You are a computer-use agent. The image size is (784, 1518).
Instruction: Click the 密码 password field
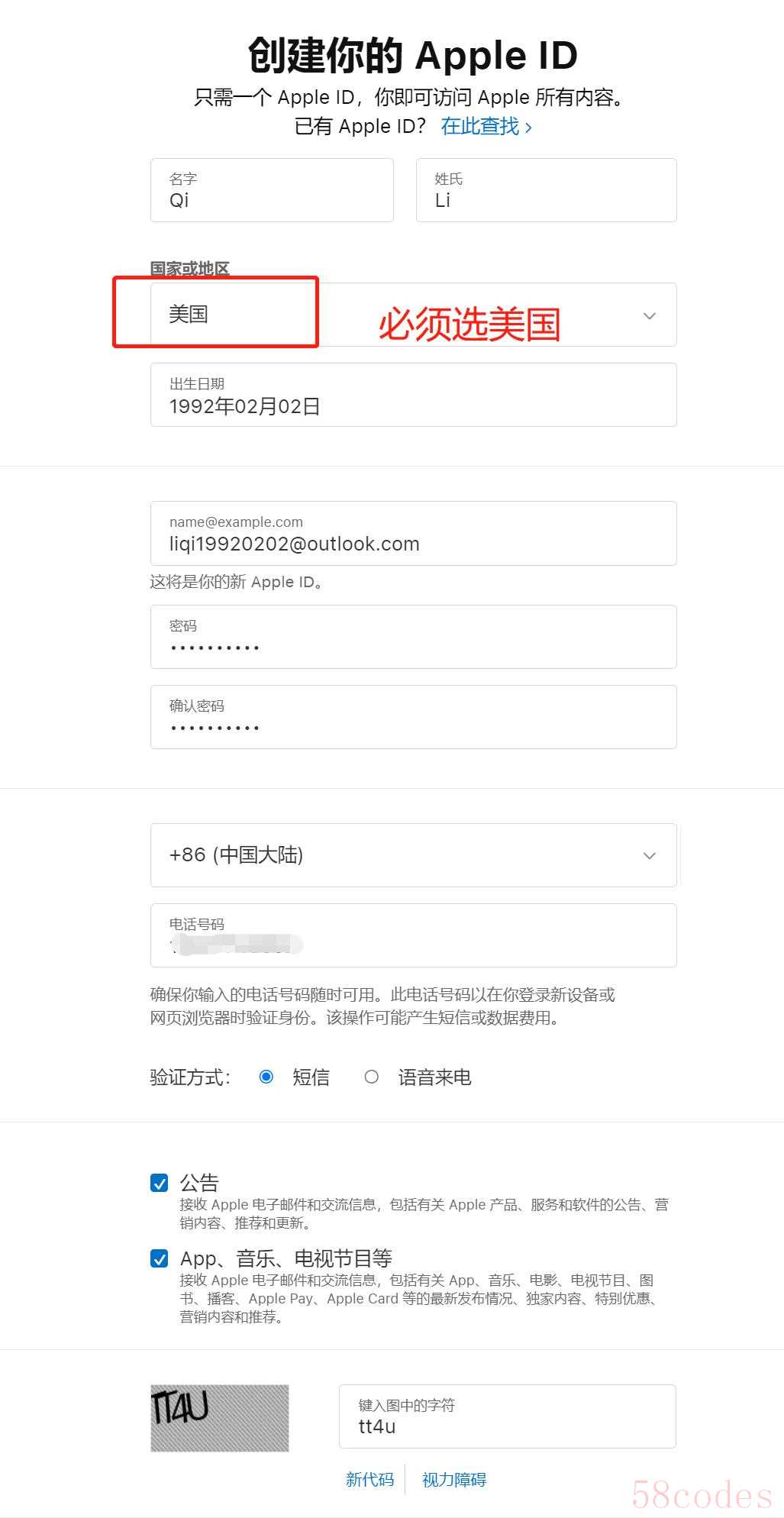pyautogui.click(x=413, y=637)
